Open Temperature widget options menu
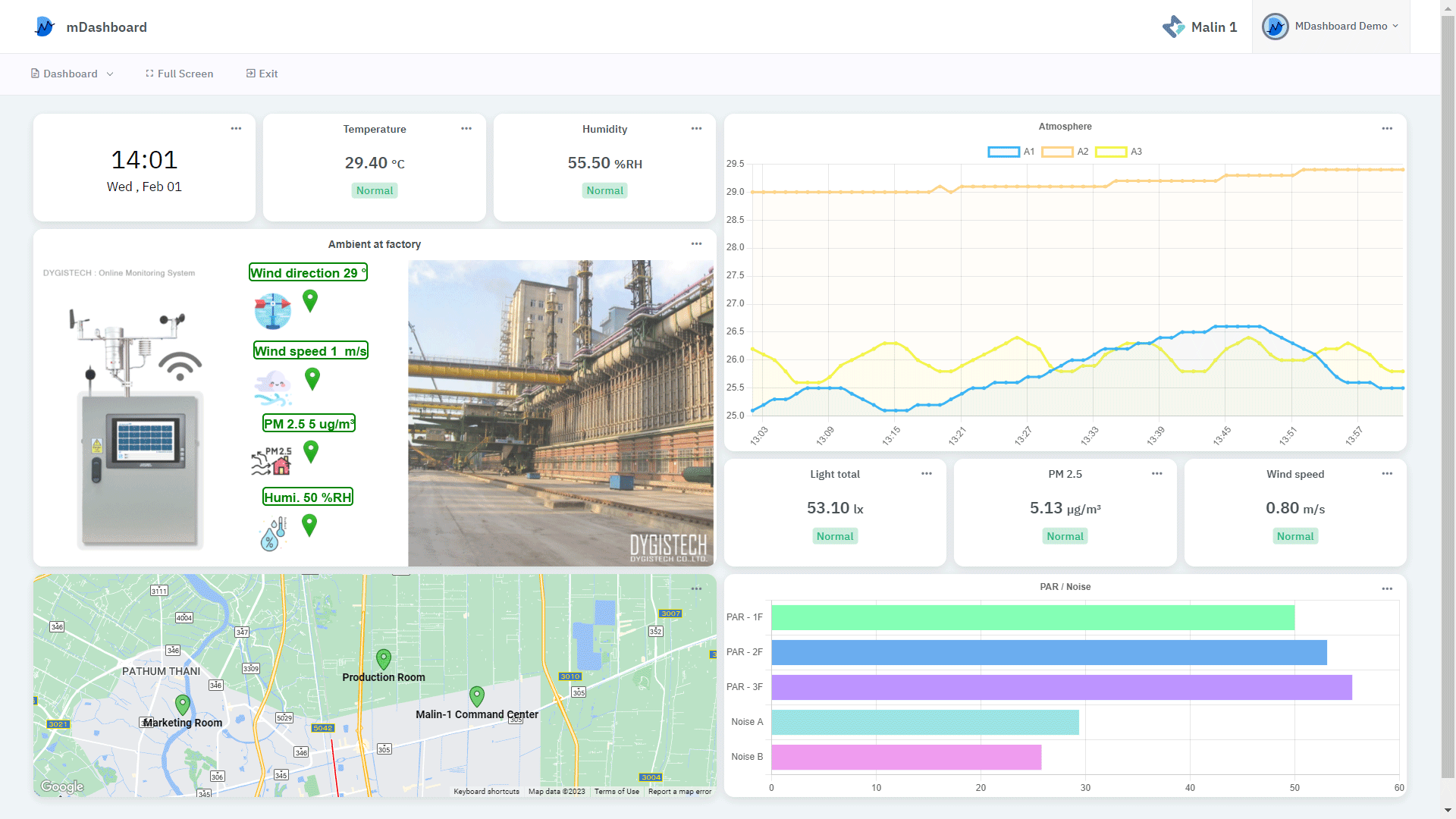 pos(466,129)
